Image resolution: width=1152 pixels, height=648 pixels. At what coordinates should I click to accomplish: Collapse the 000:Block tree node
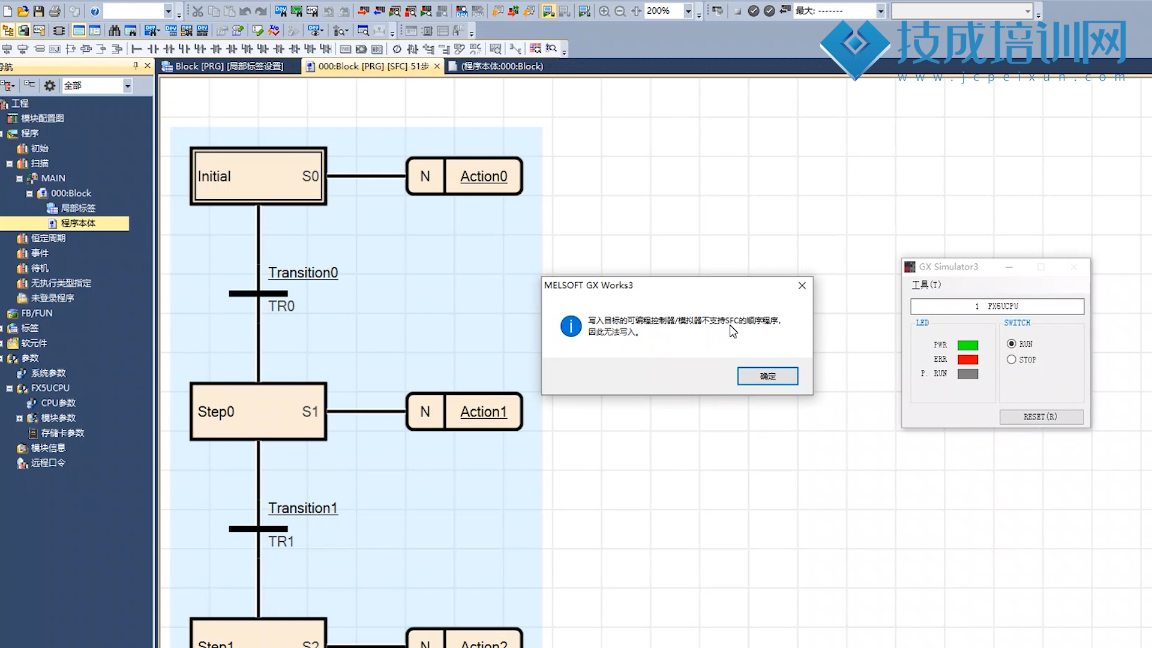coord(29,193)
